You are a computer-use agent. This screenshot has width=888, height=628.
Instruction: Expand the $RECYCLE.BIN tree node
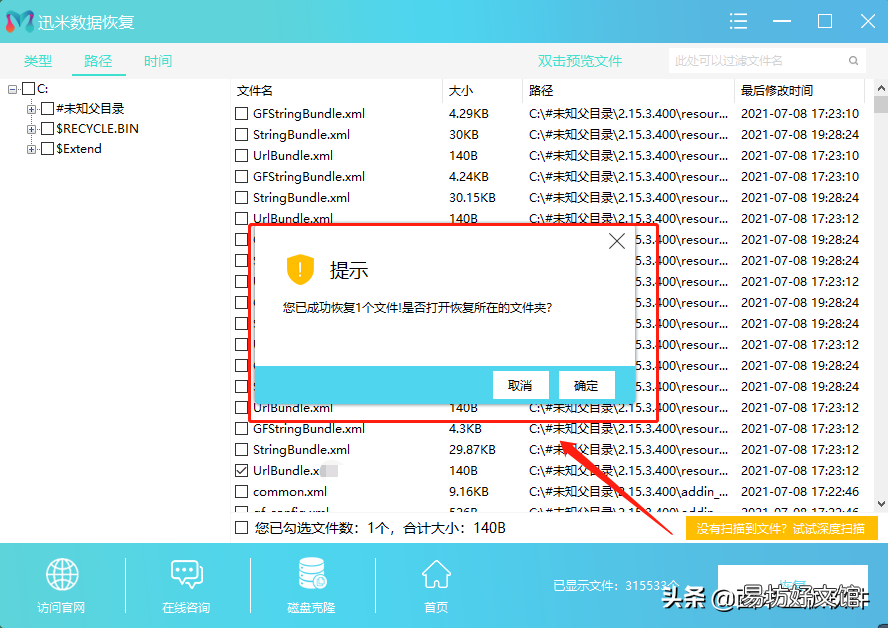[32, 129]
